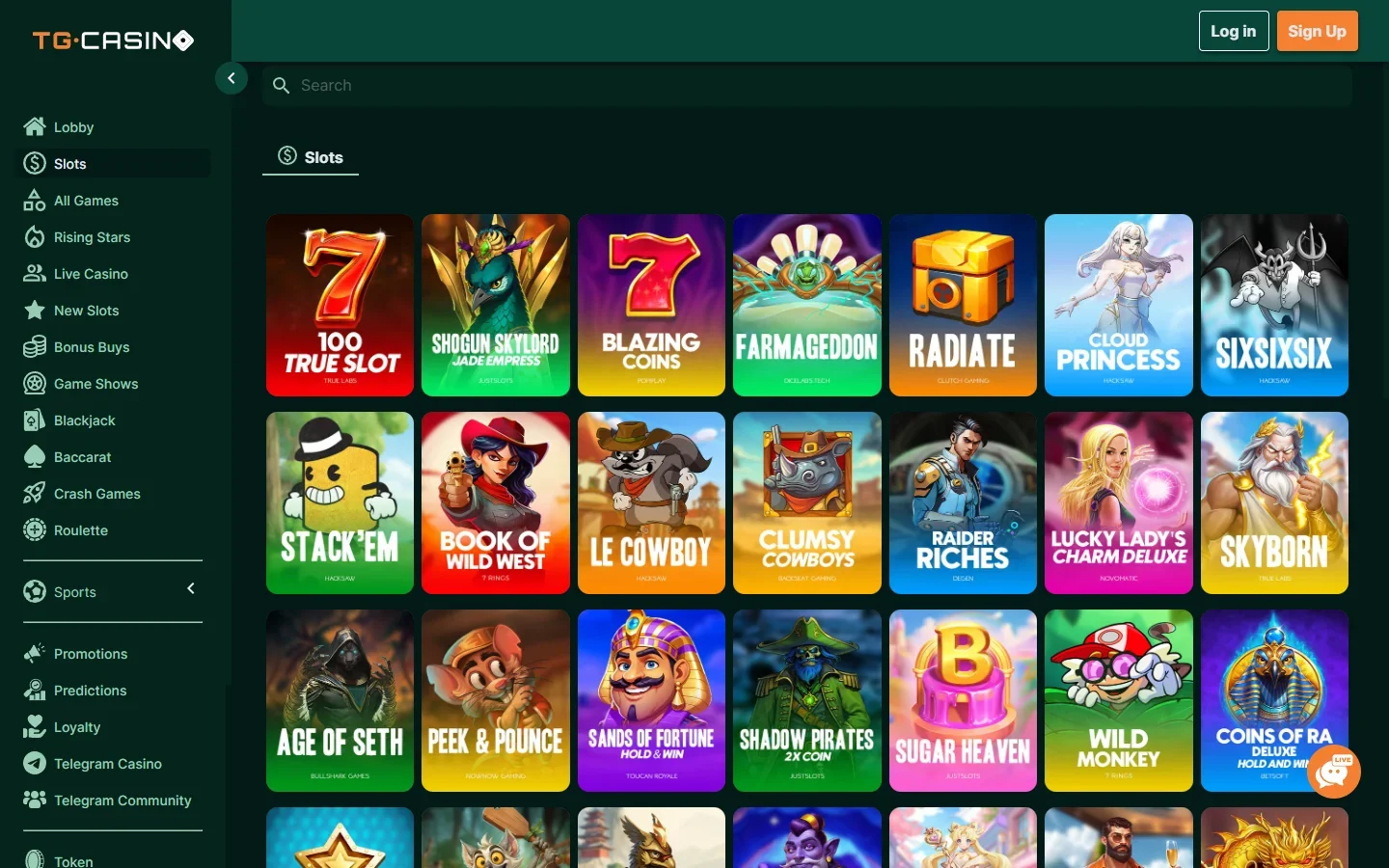This screenshot has height=868, width=1389.
Task: Open the live chat support bubble
Action: (1334, 771)
